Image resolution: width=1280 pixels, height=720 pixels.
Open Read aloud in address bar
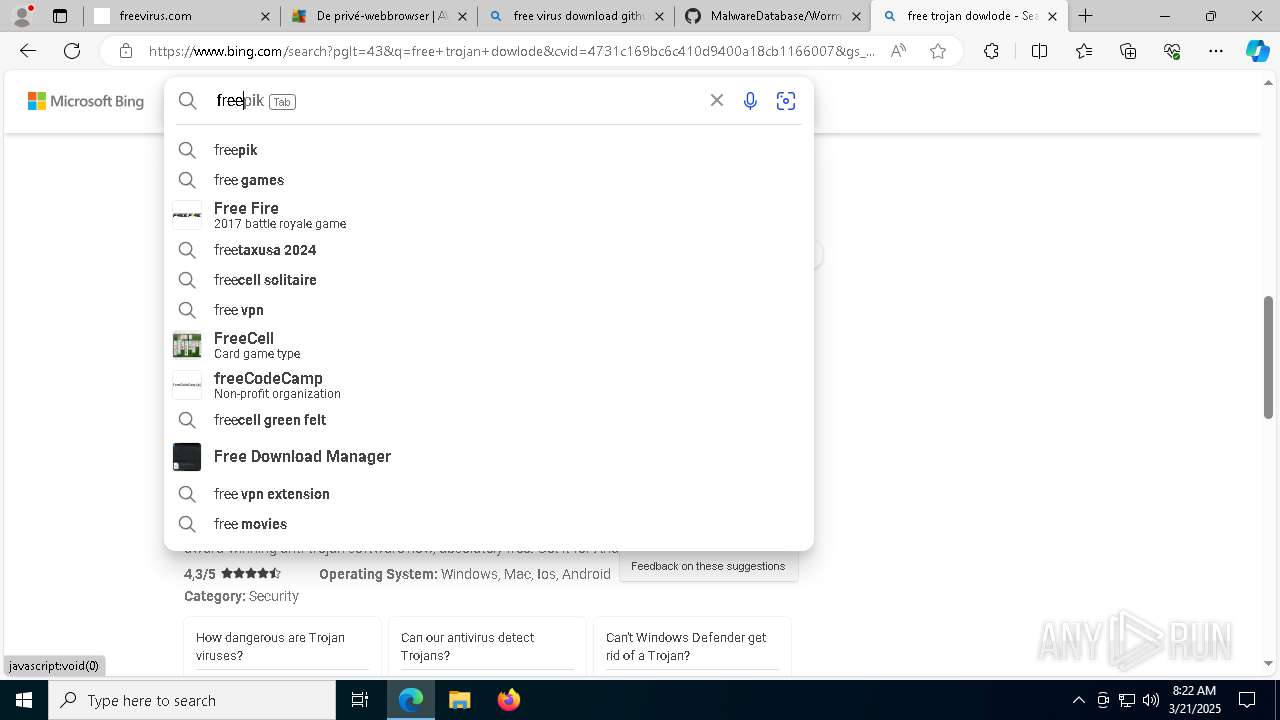point(898,51)
